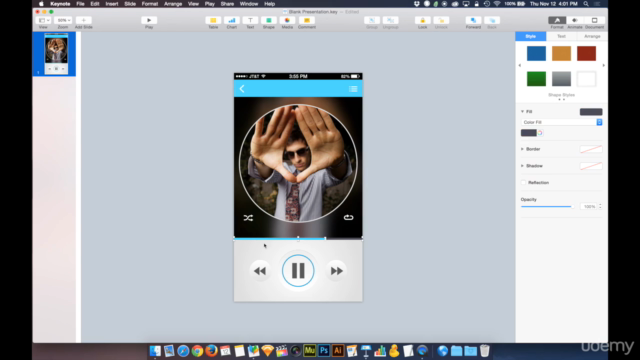
Task: Open Photoshop from the Dock
Action: 324,351
